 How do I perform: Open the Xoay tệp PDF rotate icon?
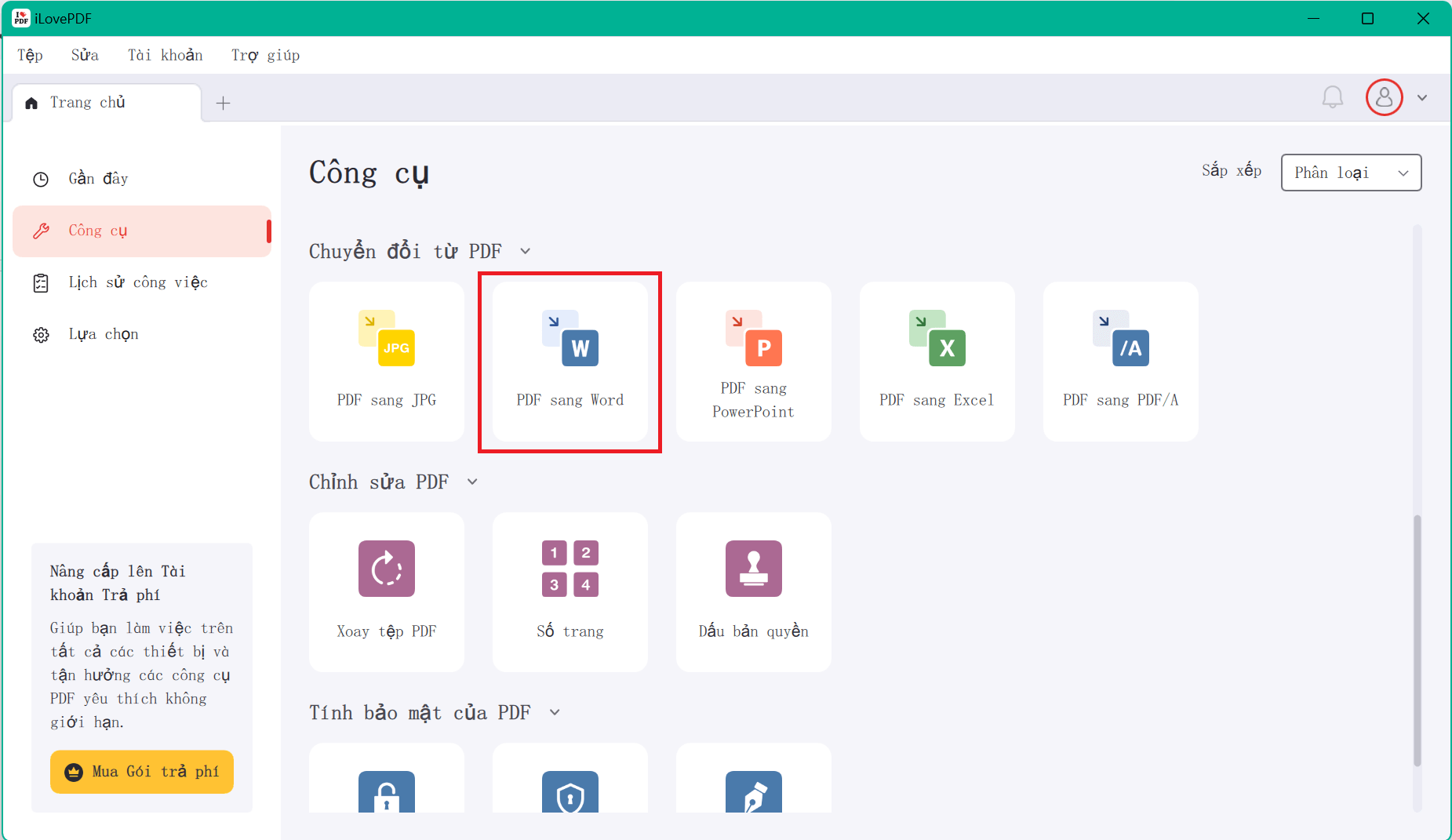point(387,569)
